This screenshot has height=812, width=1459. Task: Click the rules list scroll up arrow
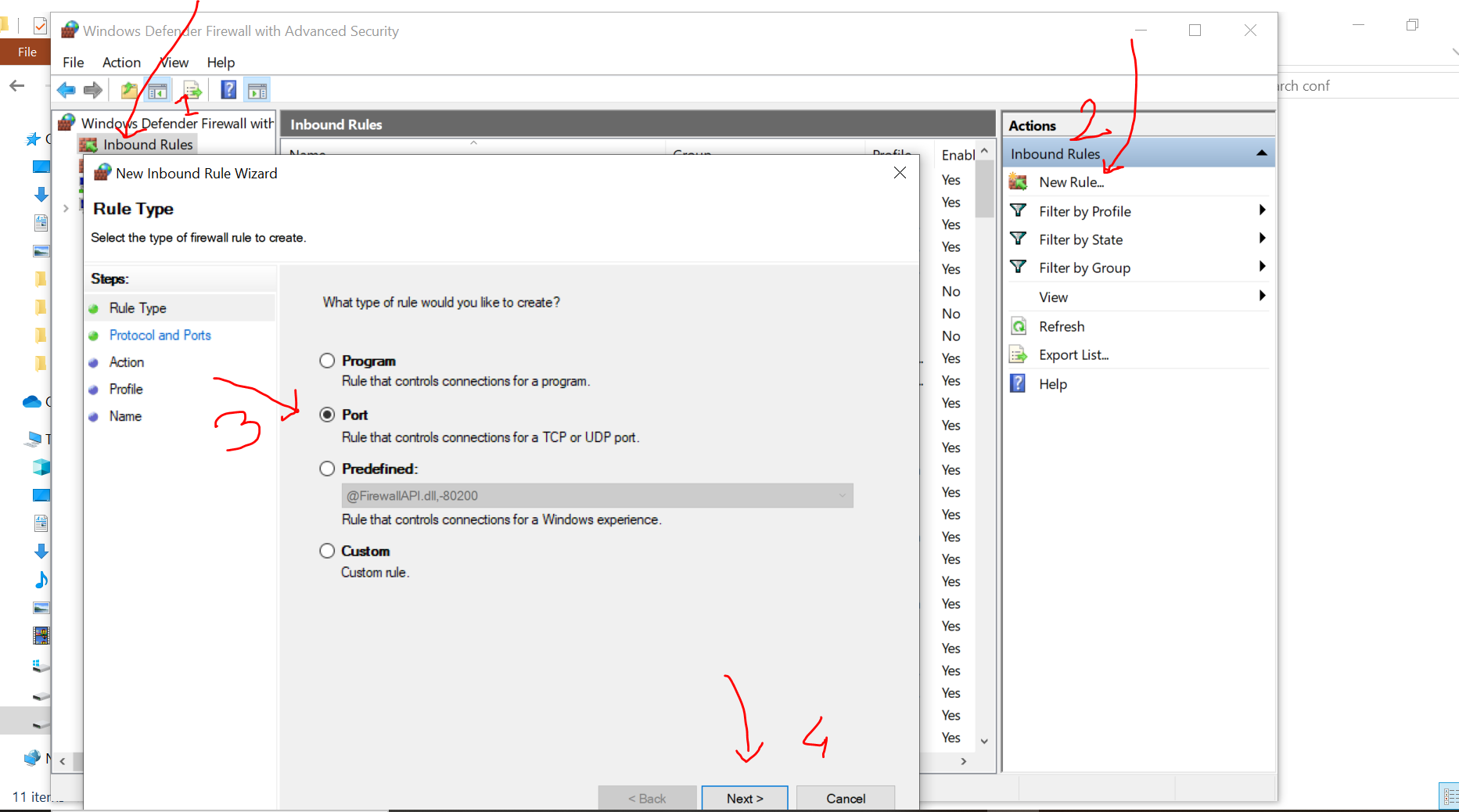tap(985, 150)
